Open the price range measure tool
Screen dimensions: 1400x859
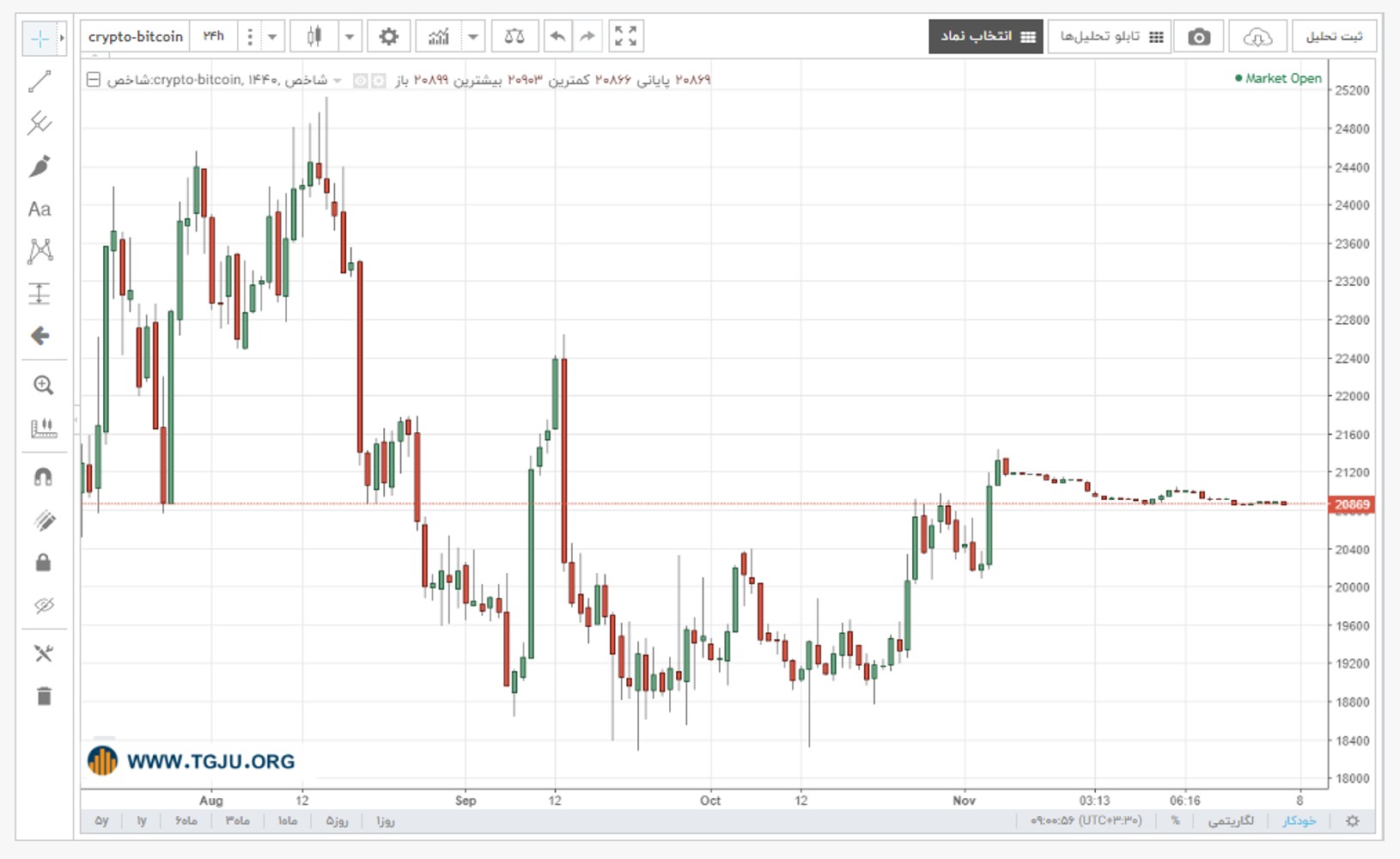click(x=43, y=428)
